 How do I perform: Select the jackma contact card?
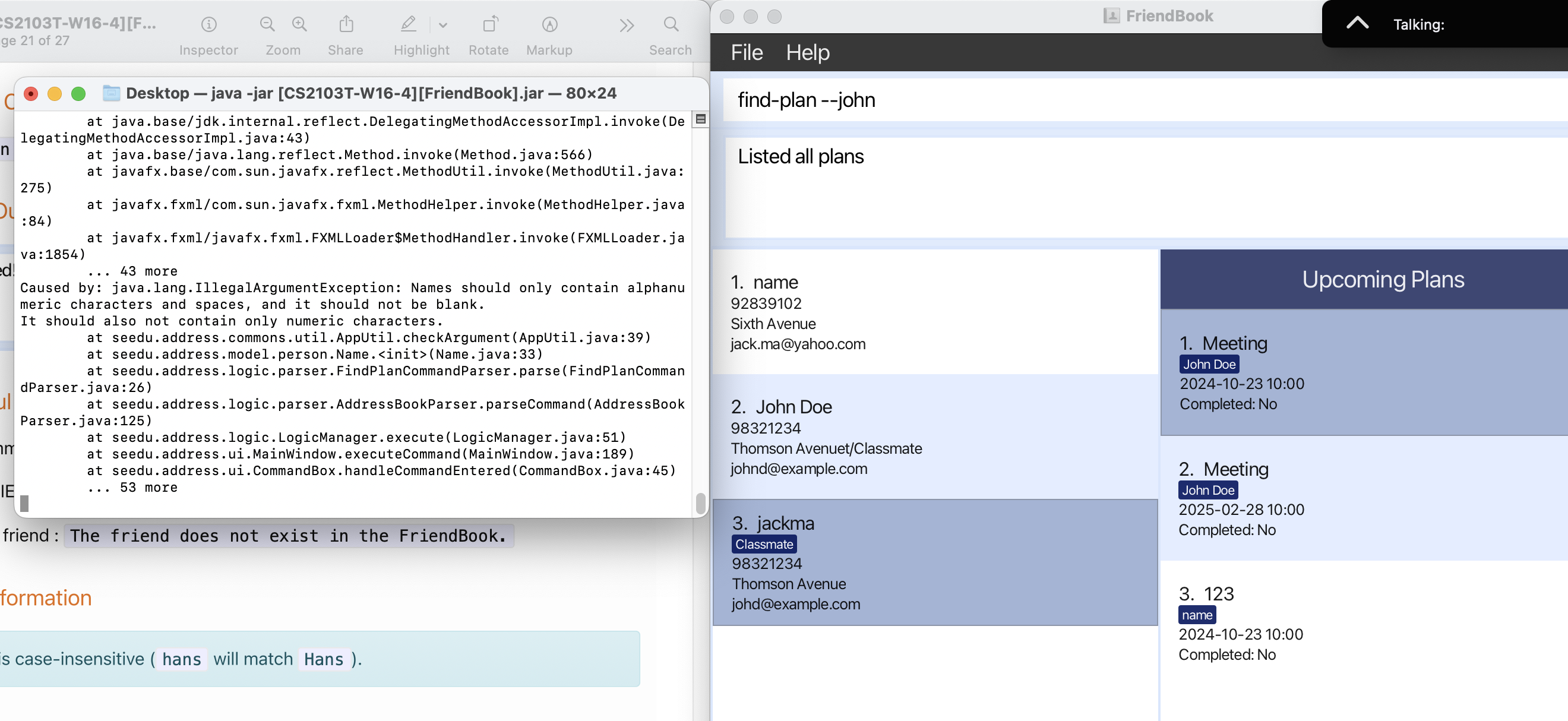click(x=935, y=562)
